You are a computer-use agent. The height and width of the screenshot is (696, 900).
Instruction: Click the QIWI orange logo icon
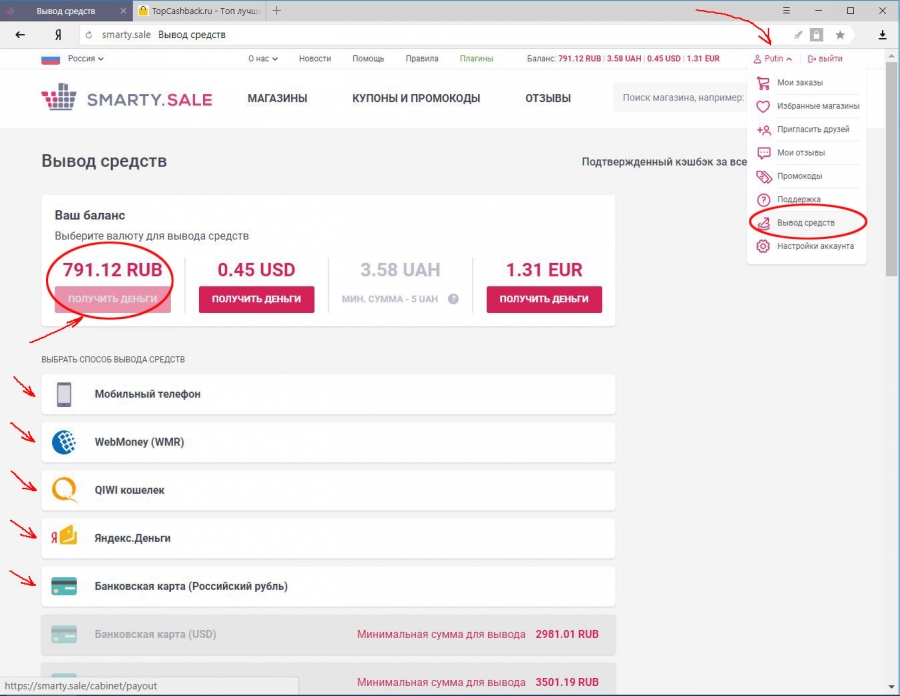pos(64,490)
